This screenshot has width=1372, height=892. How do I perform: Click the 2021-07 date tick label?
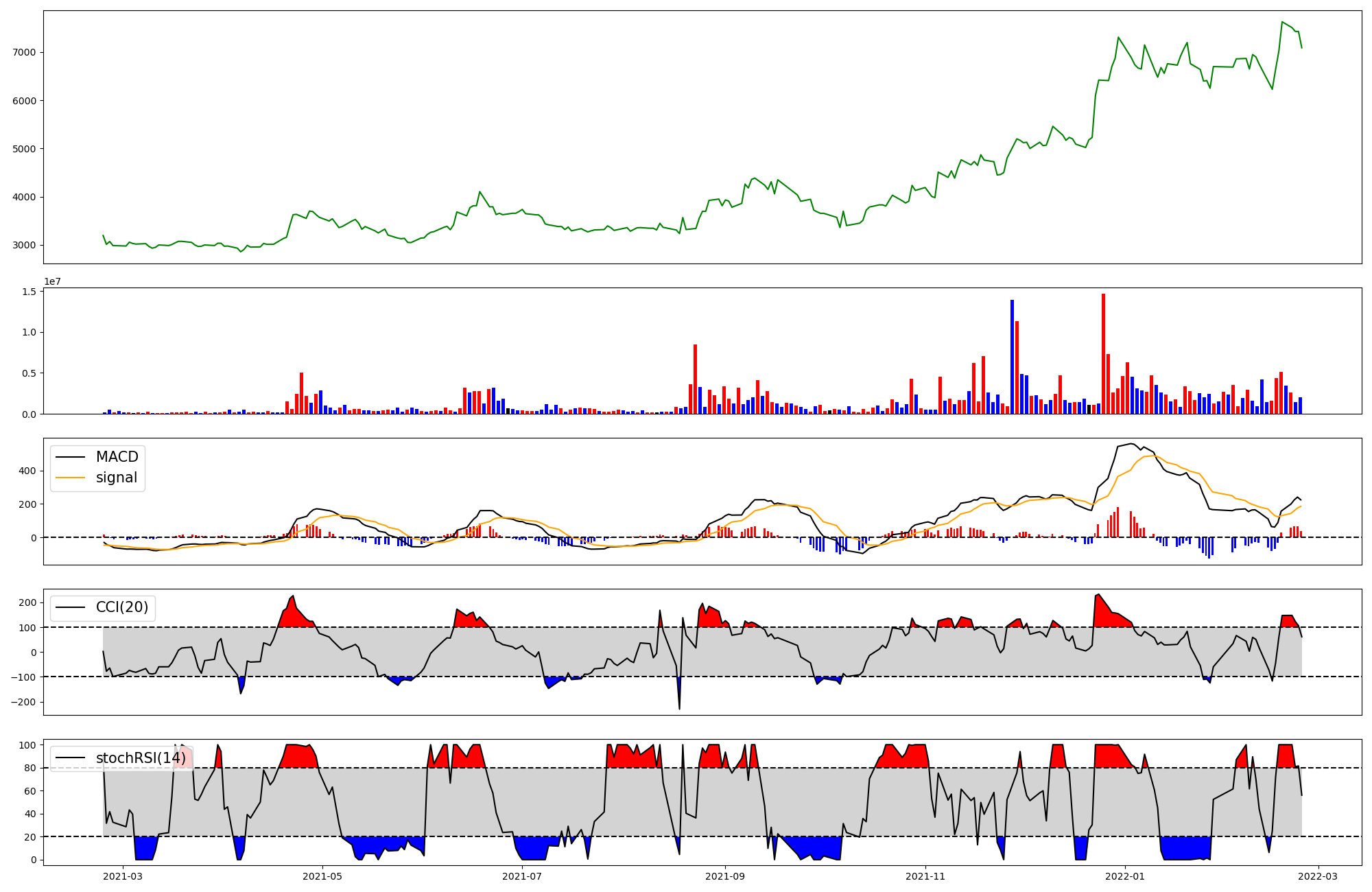tap(523, 876)
